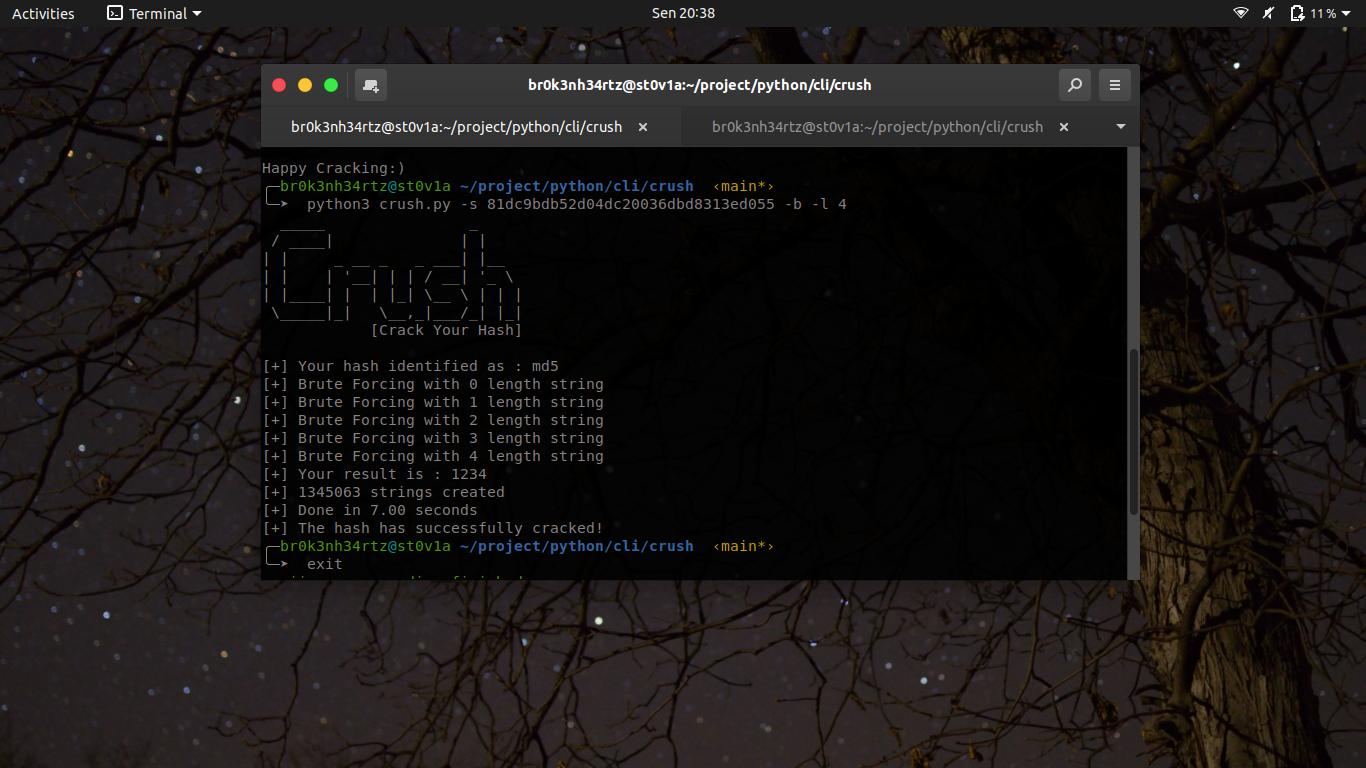
Task: Click battery 11 % indicator
Action: (x=1313, y=13)
